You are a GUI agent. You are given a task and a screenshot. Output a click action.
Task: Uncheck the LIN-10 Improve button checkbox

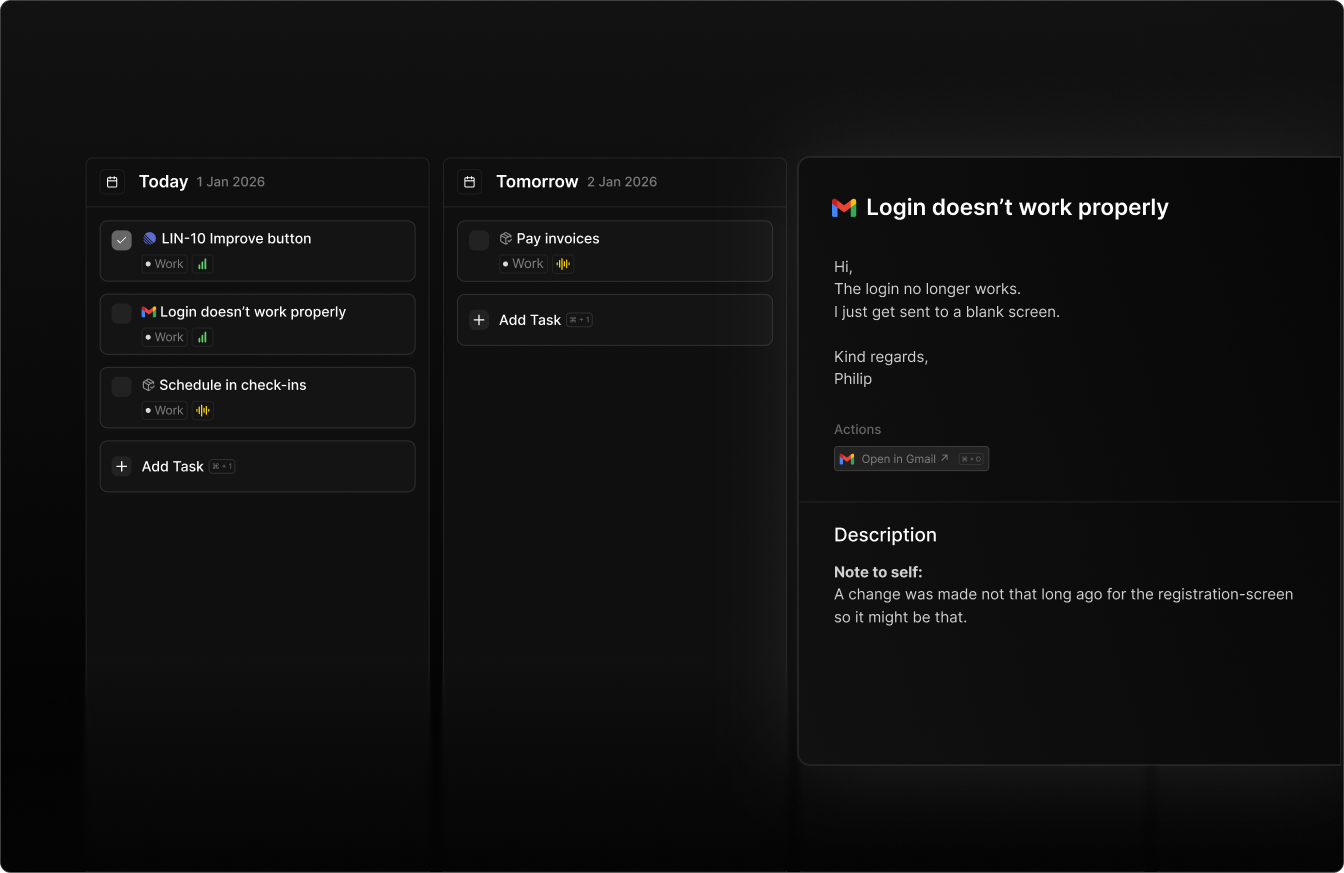(x=122, y=240)
